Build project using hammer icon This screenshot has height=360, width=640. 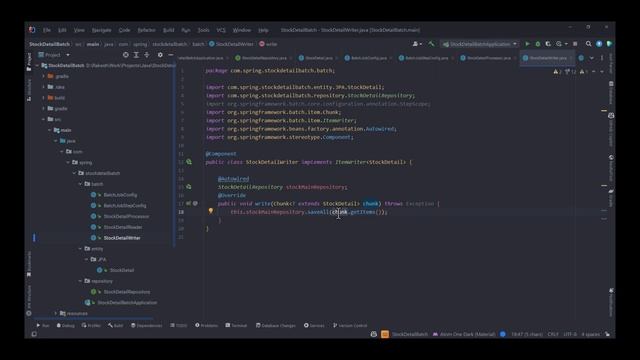click(431, 44)
